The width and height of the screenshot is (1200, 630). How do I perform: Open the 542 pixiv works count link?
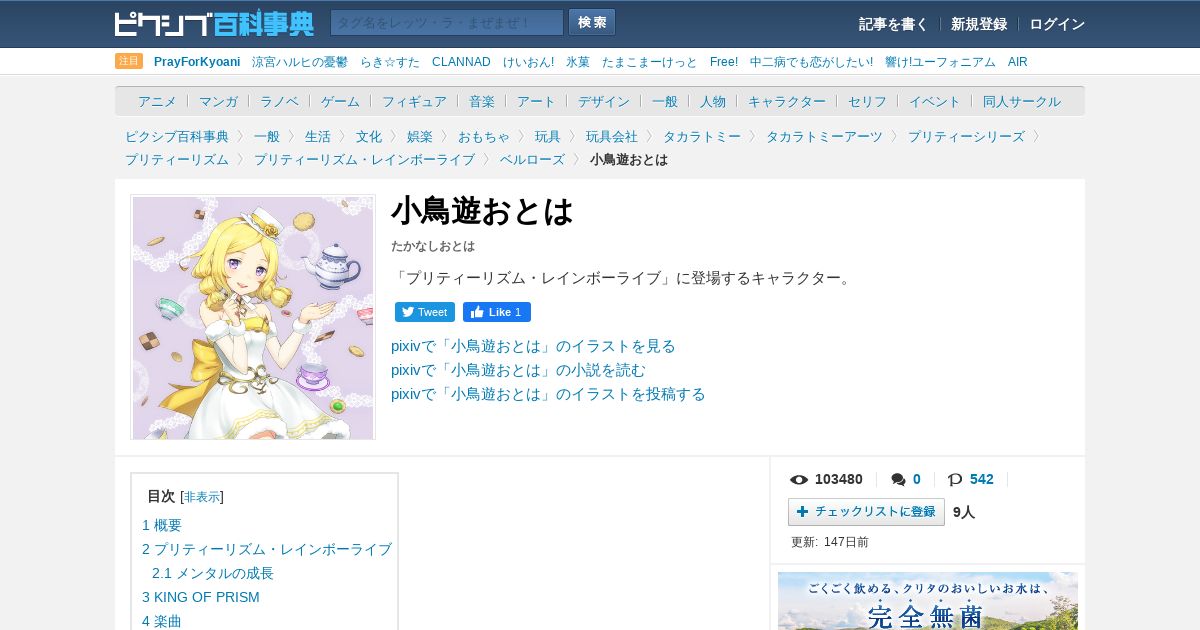click(982, 479)
